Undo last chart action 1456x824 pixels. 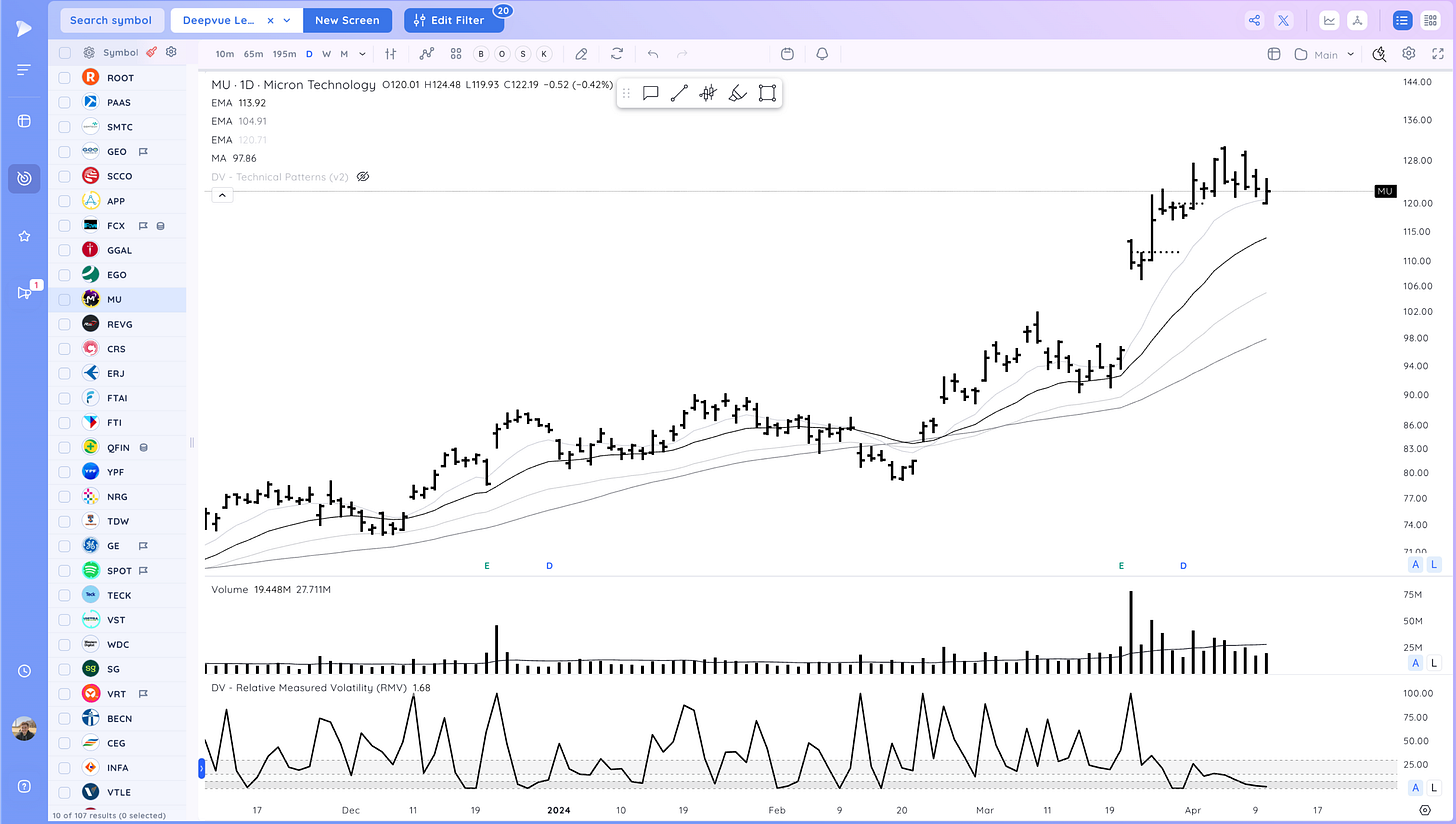[x=653, y=54]
